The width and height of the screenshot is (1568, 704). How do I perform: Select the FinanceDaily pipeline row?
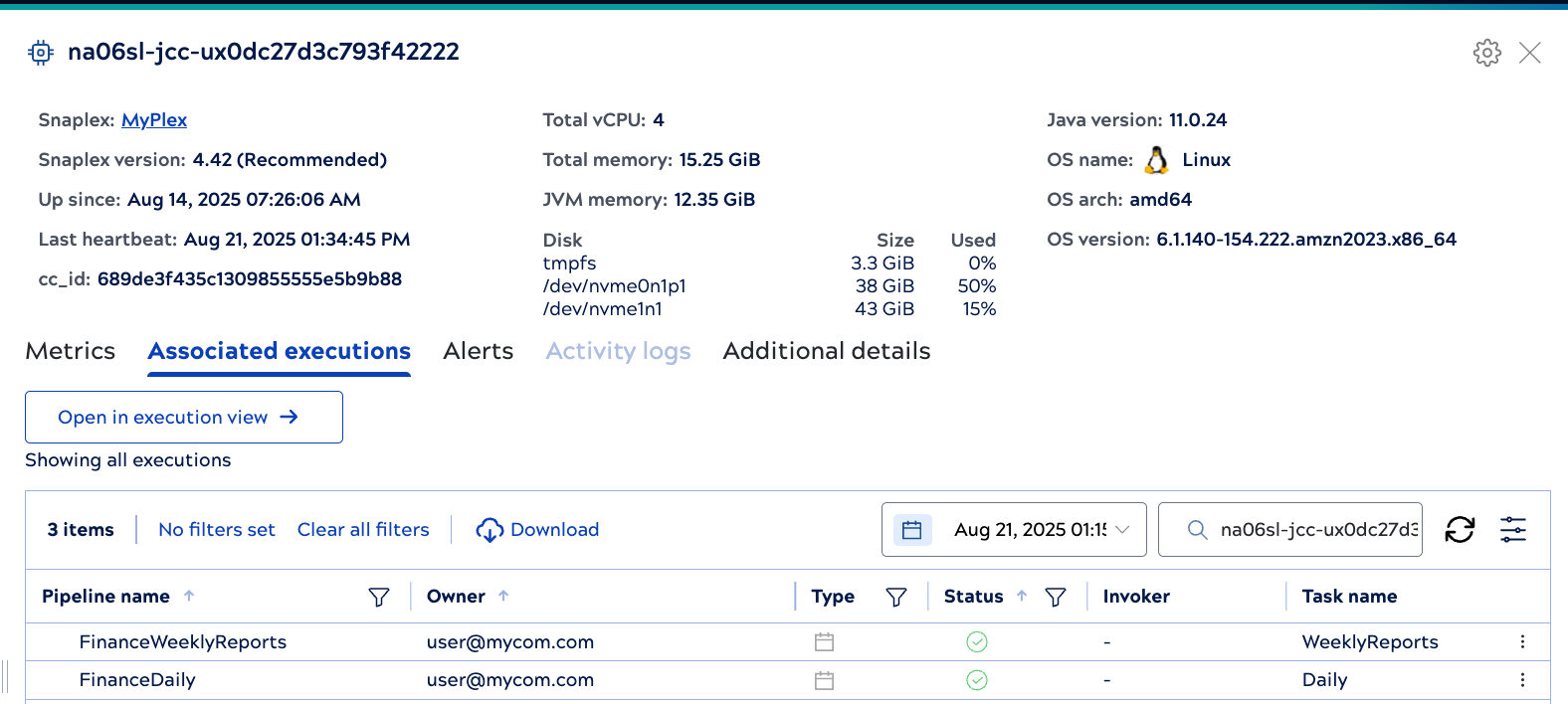point(788,680)
